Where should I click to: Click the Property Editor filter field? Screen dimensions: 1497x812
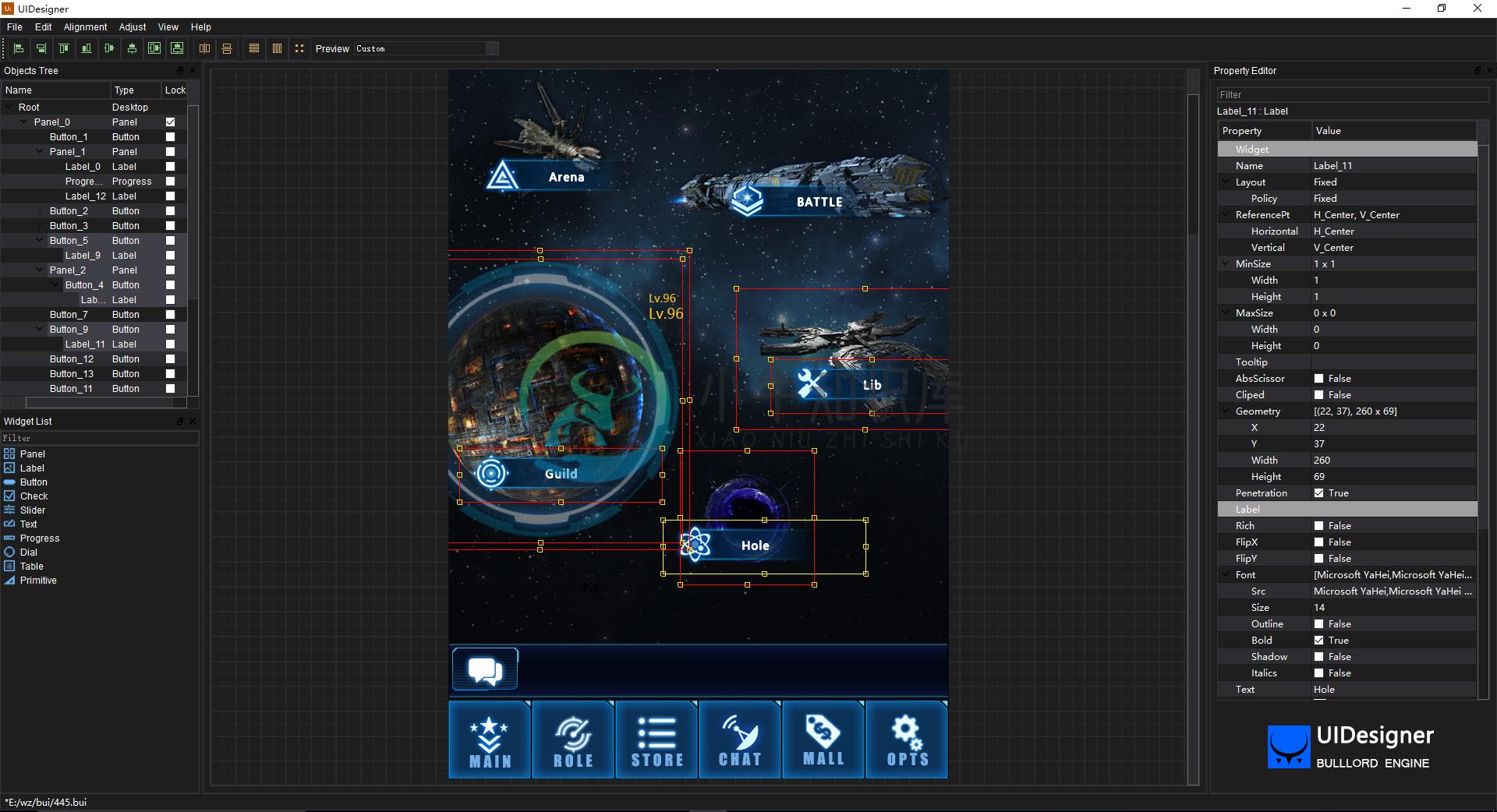click(x=1353, y=94)
